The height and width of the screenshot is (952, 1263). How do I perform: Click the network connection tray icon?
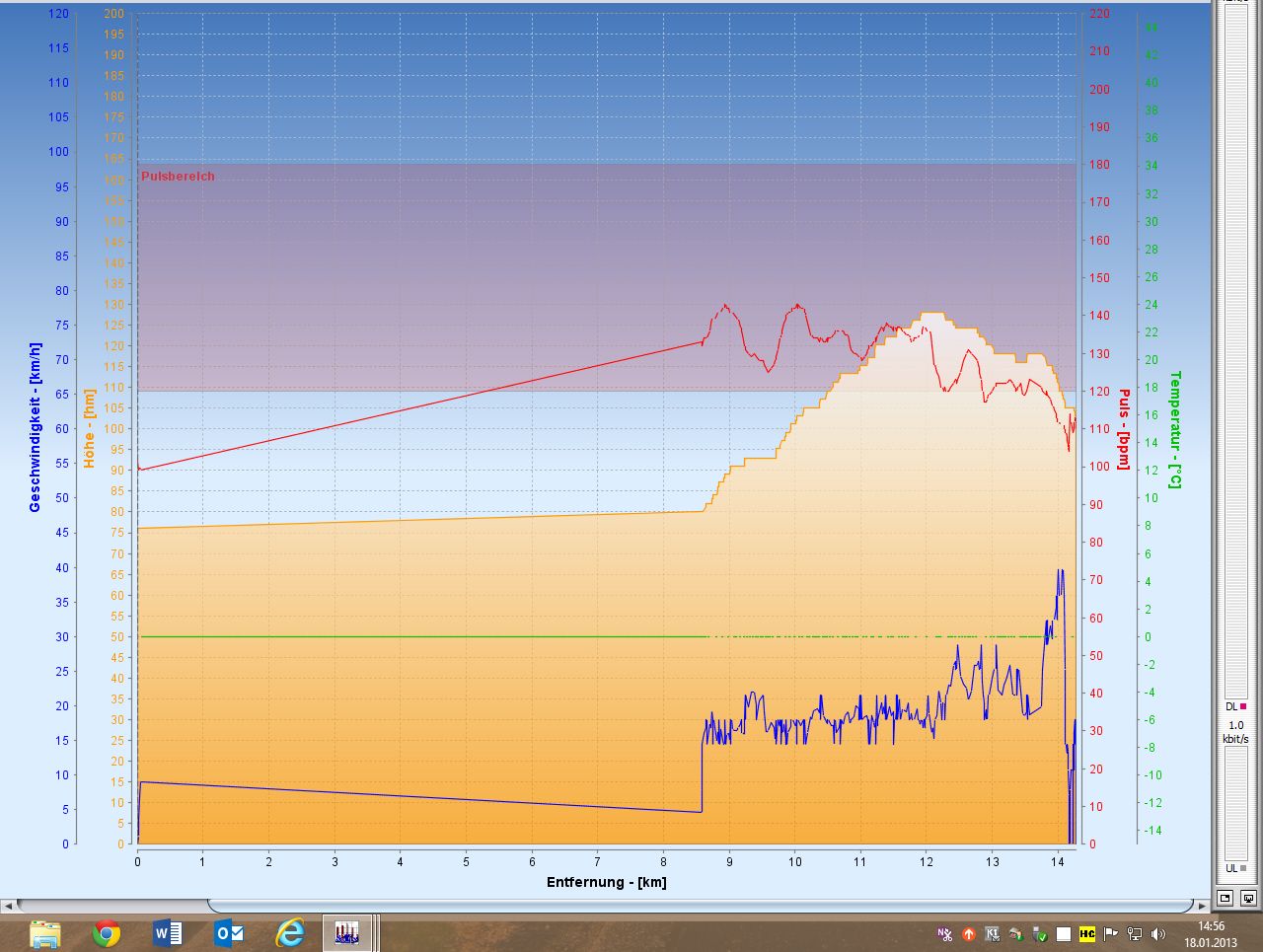point(1135,933)
